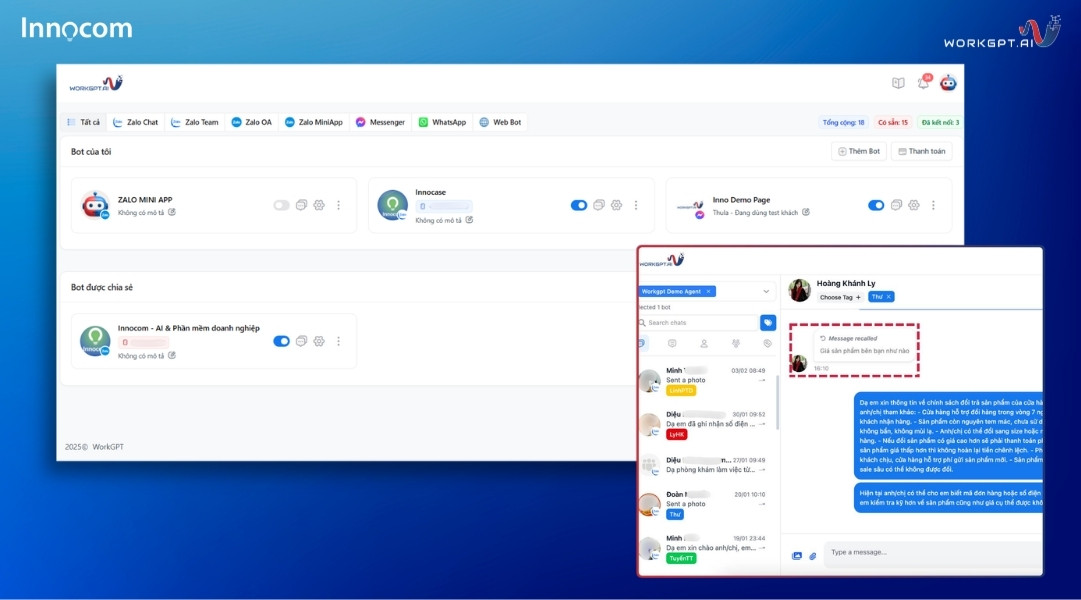
Task: Switch to the WhatsApp tab
Action: 443,122
